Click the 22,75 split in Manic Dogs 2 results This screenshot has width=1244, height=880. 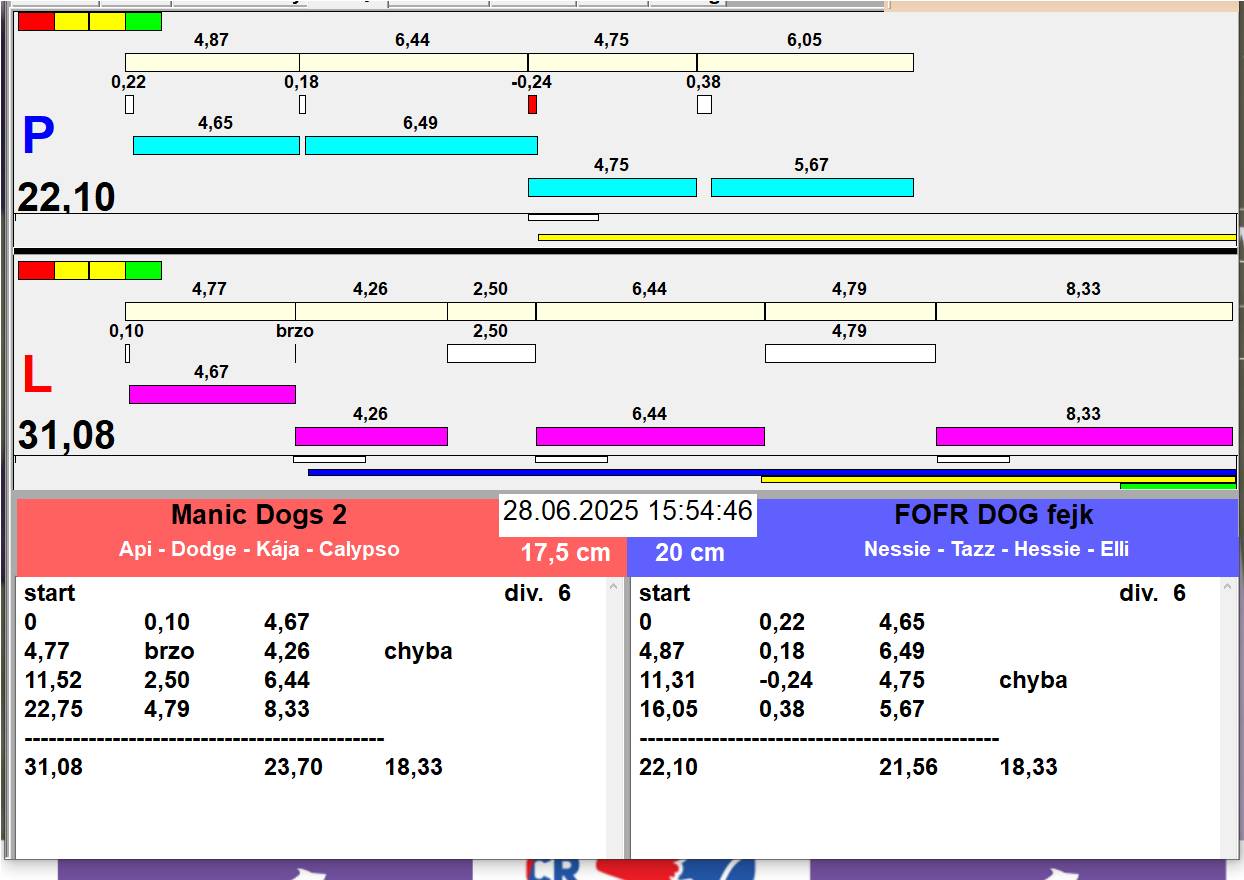pos(53,709)
